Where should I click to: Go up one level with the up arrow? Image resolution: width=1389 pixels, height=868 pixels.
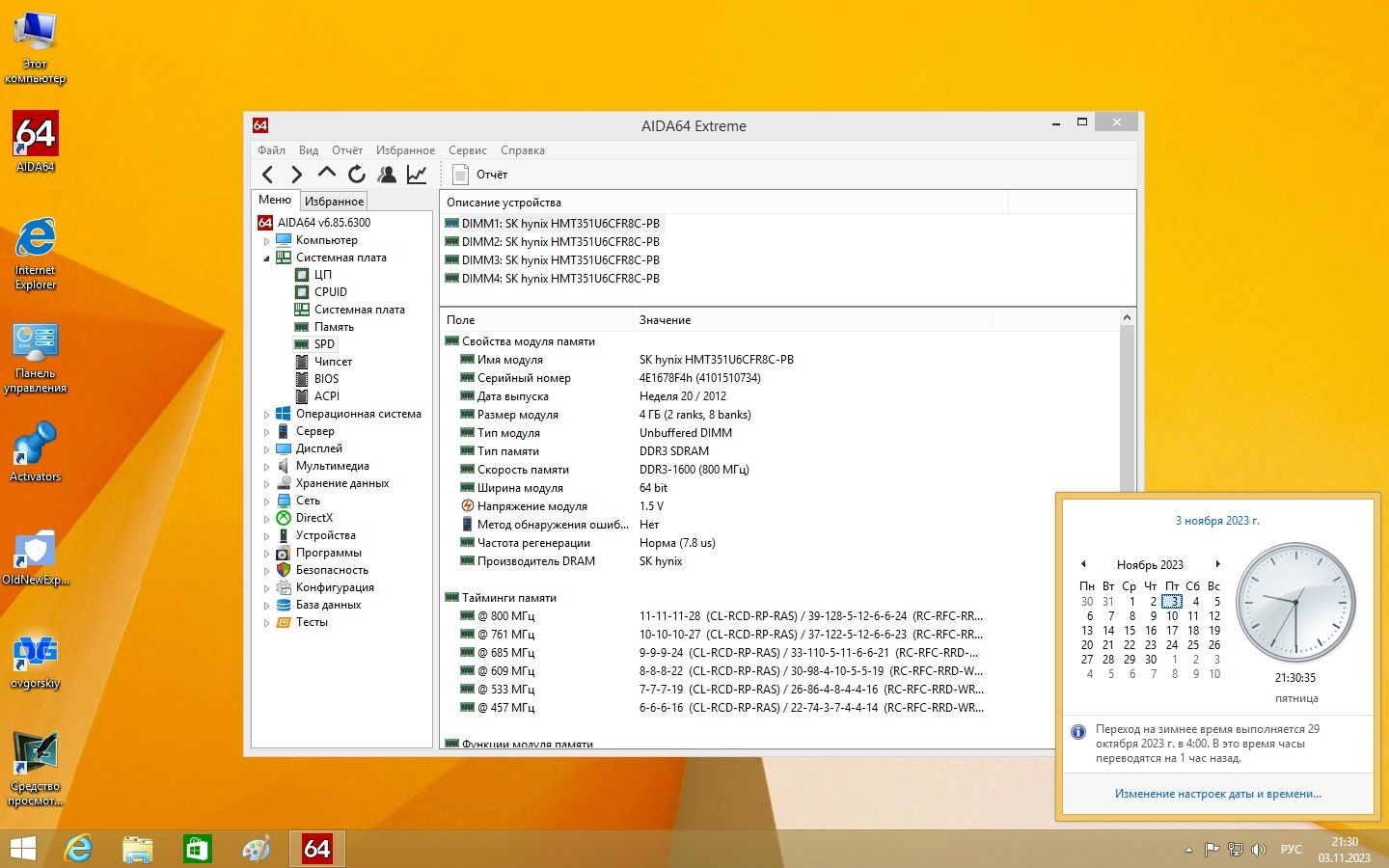pos(326,174)
